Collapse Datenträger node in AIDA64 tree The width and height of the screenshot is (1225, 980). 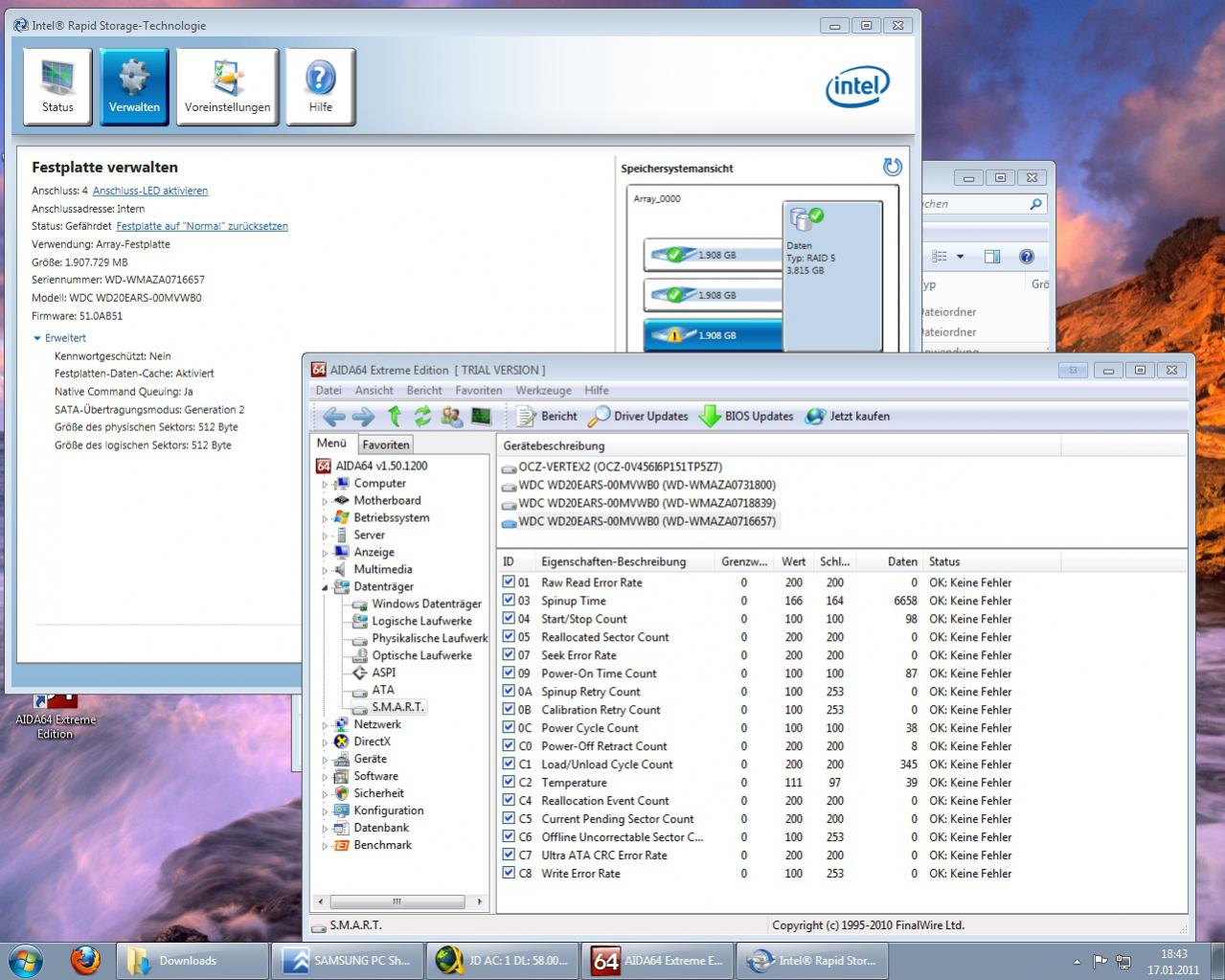pyautogui.click(x=325, y=587)
